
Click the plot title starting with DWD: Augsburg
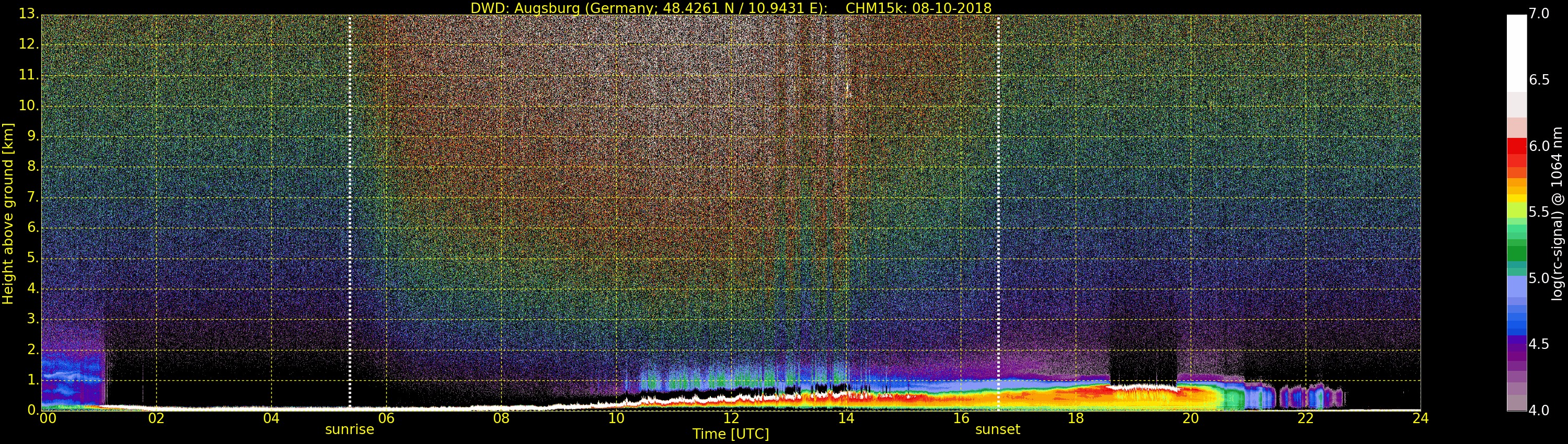pos(731,8)
